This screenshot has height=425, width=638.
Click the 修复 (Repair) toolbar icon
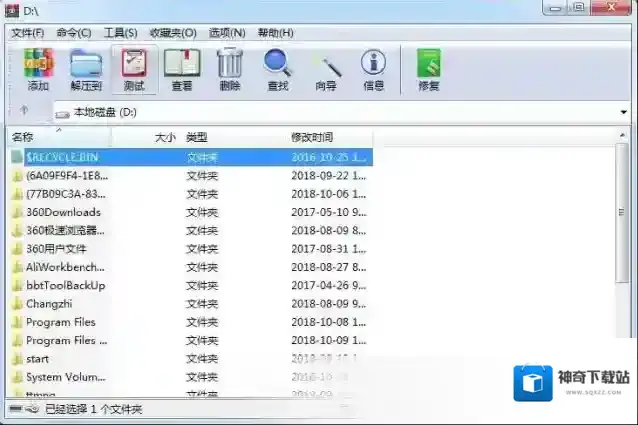pos(428,68)
